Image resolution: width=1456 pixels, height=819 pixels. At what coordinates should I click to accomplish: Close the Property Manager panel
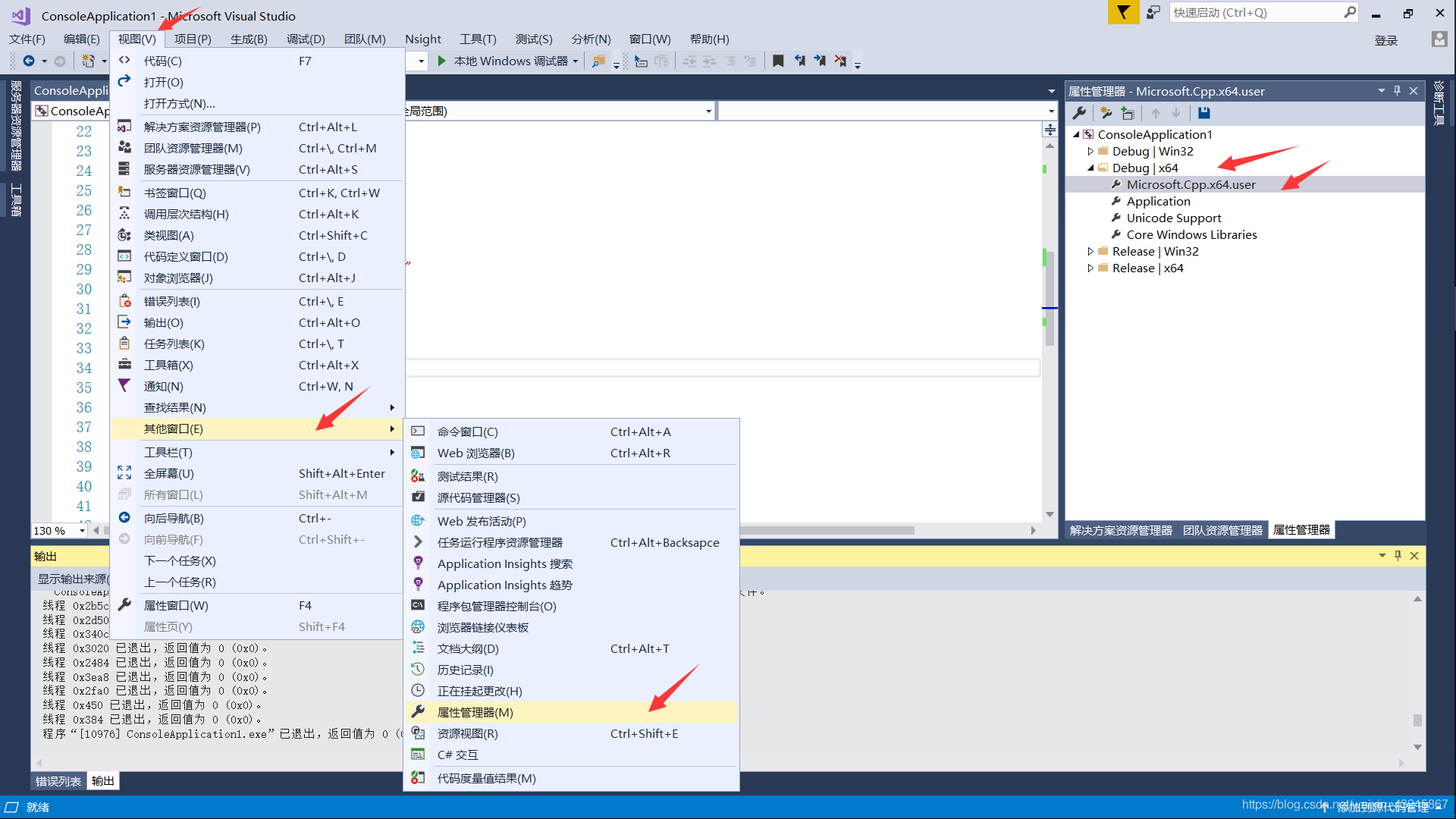(1414, 91)
